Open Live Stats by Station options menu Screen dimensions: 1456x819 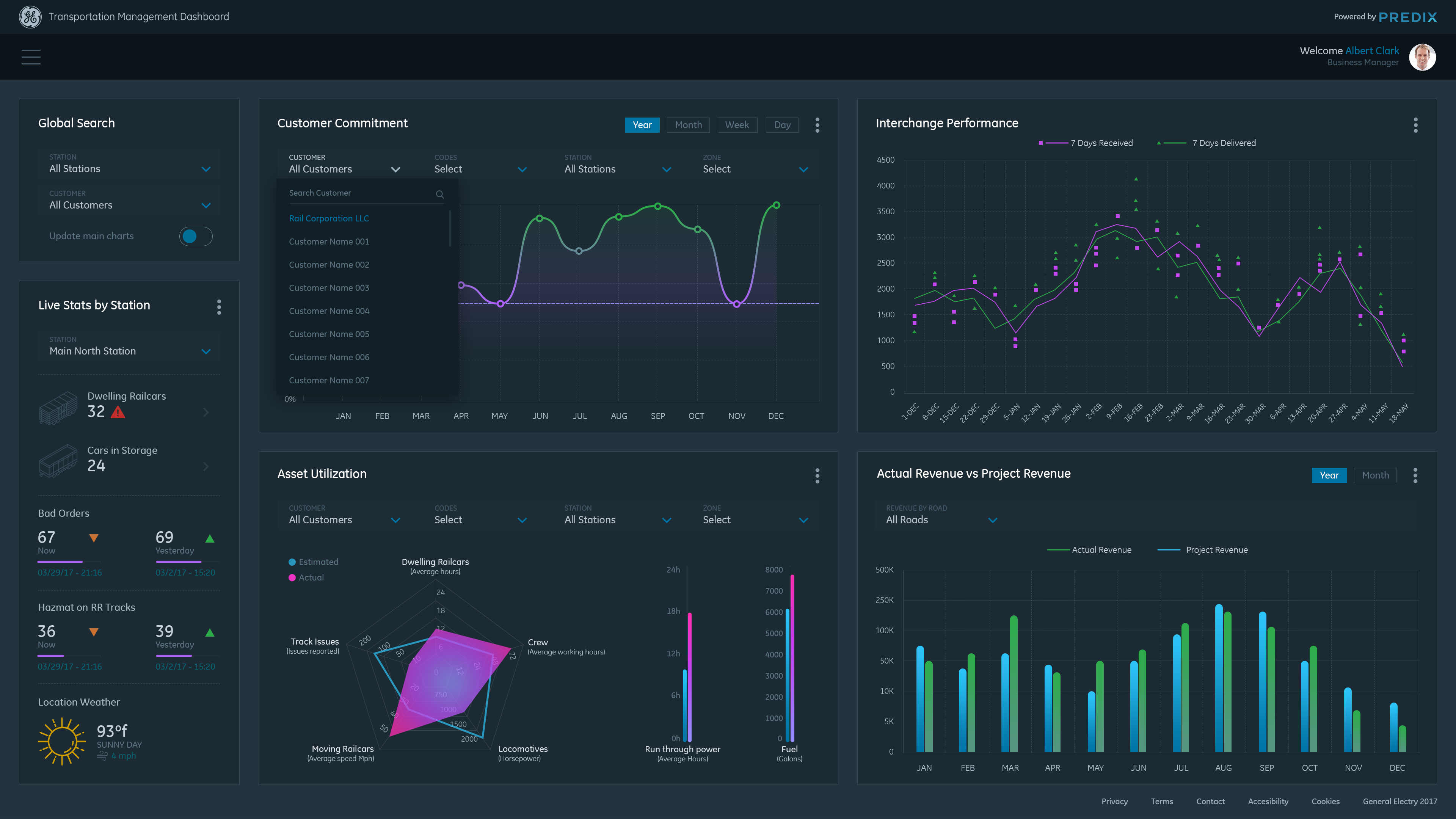coord(219,307)
